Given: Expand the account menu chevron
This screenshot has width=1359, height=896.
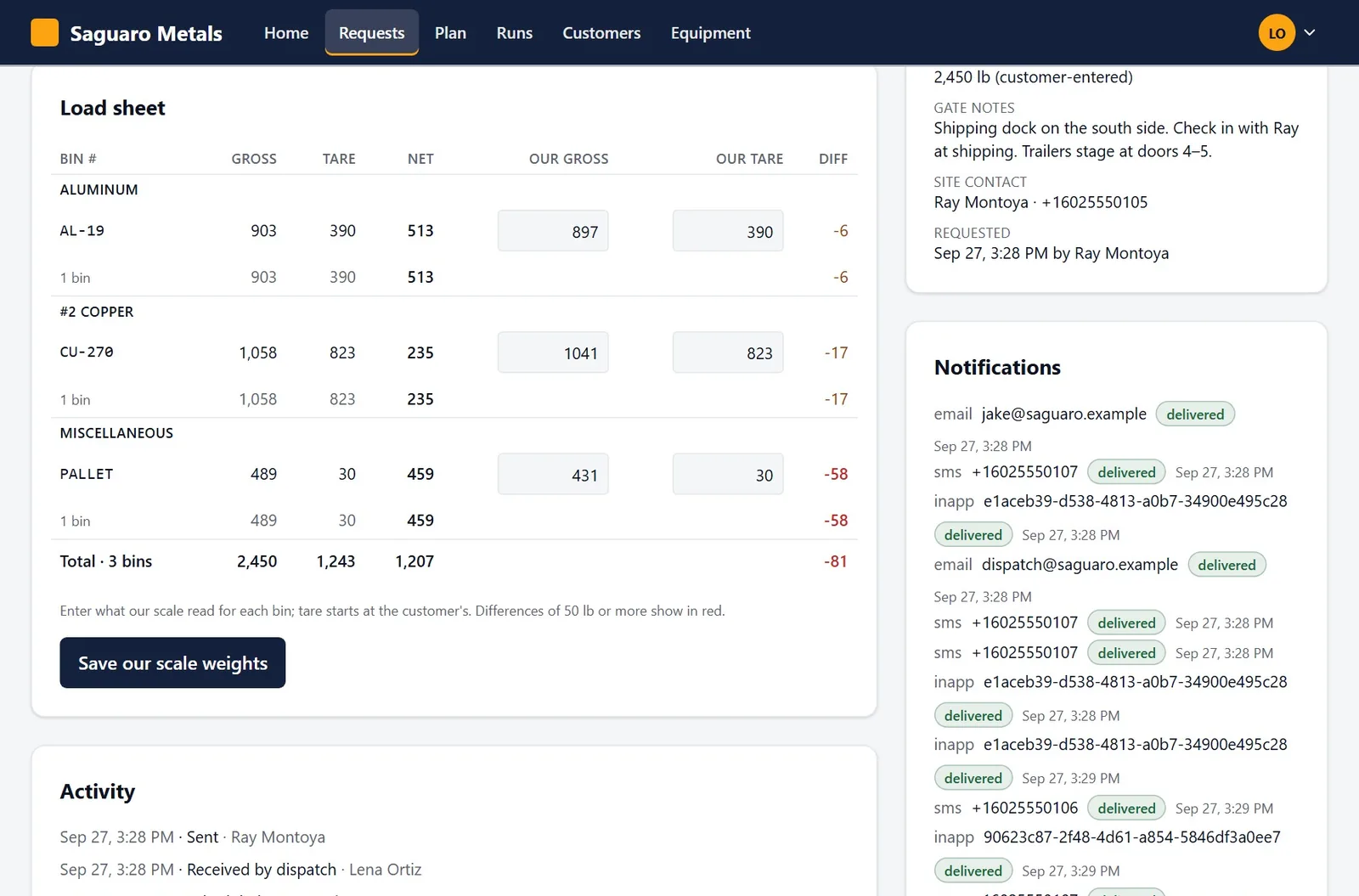Looking at the screenshot, I should (x=1310, y=33).
